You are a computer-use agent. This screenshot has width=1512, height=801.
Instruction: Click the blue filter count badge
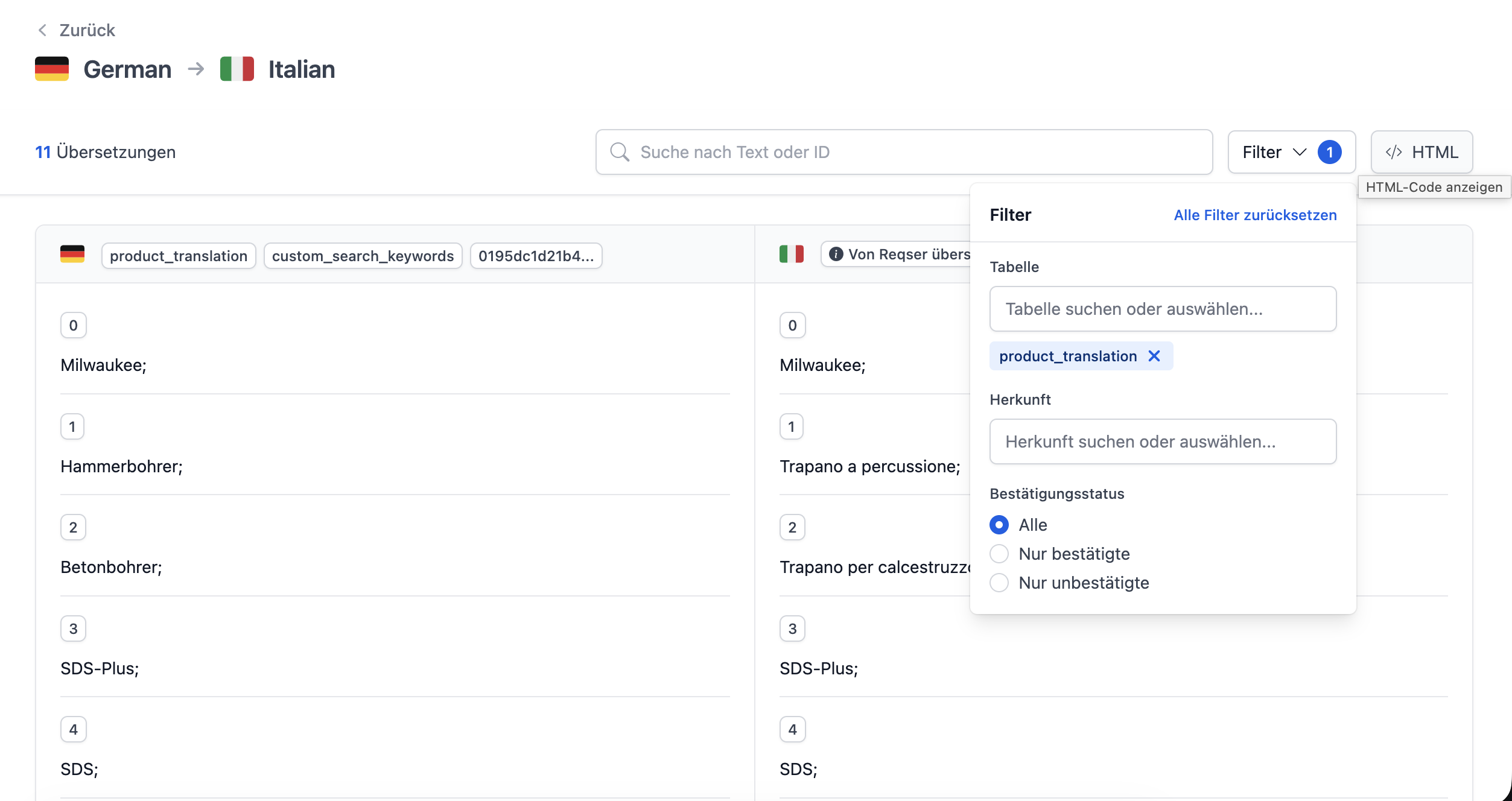pos(1329,152)
